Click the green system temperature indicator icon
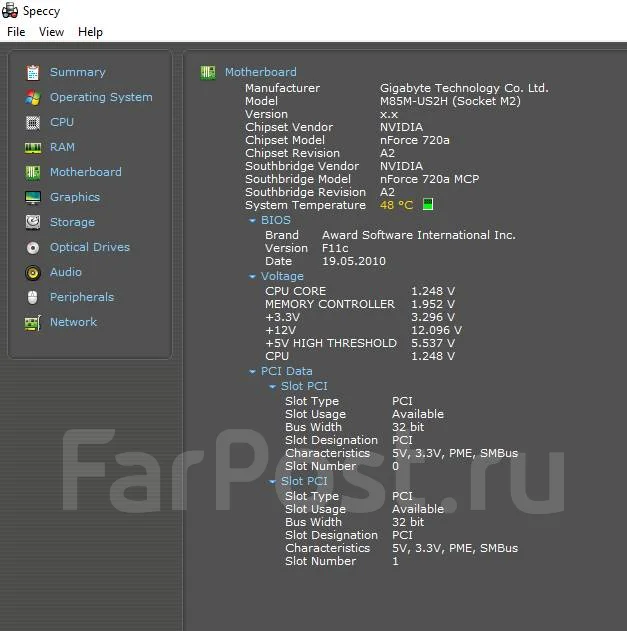Image resolution: width=627 pixels, height=631 pixels. point(428,204)
